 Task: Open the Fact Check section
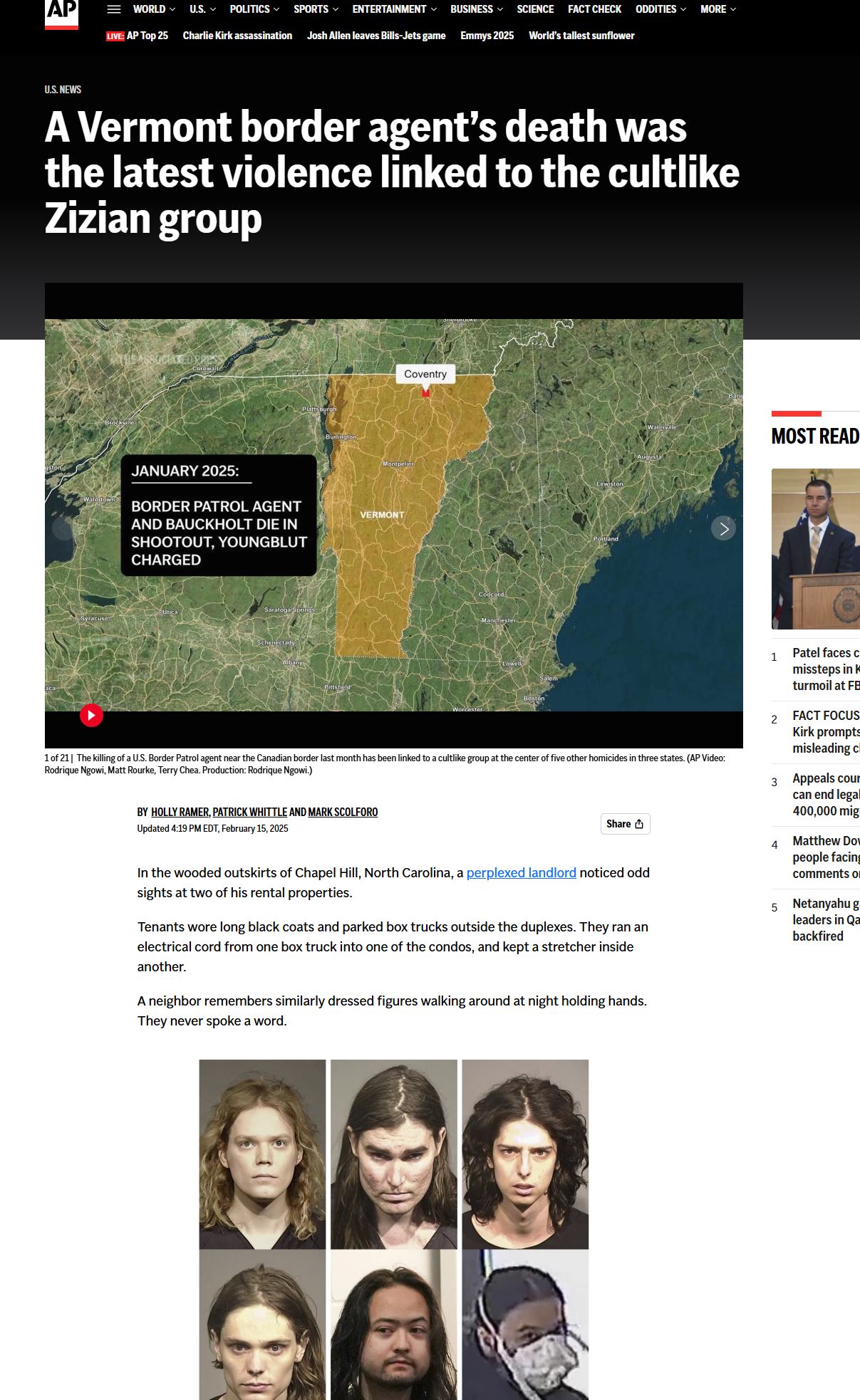click(594, 9)
